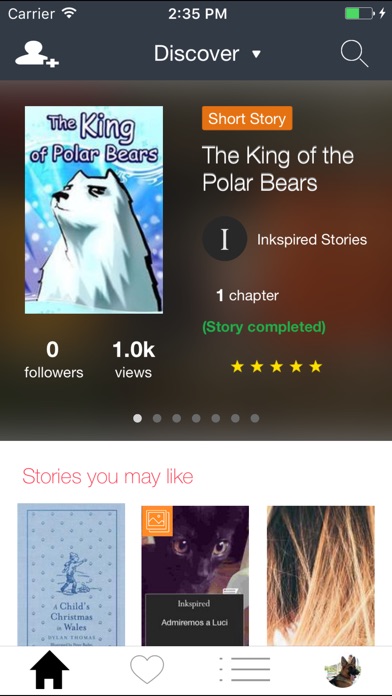Open The King of the Polar Bears title
Screen dimensions: 392x696
[278, 169]
